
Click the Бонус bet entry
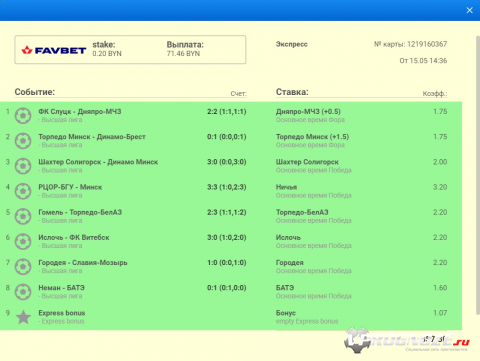[x=286, y=313]
